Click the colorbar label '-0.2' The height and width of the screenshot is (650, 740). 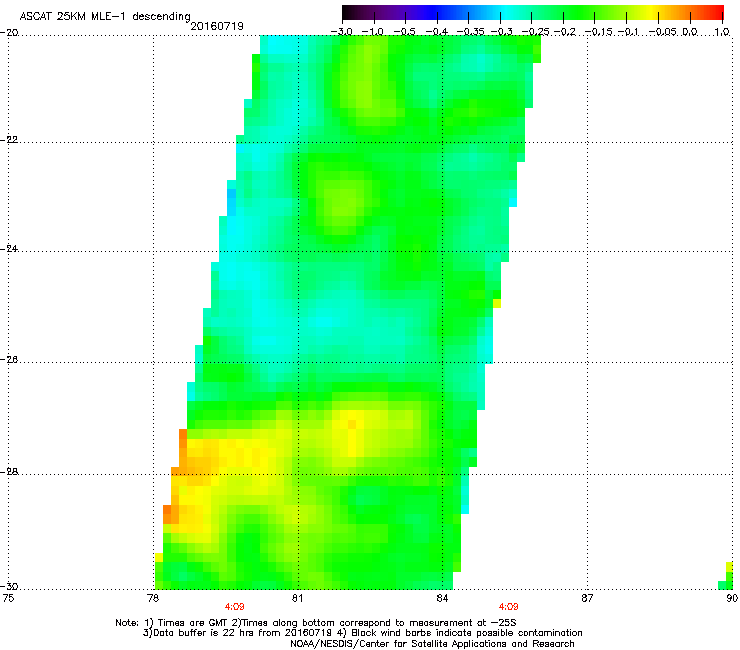tap(565, 32)
